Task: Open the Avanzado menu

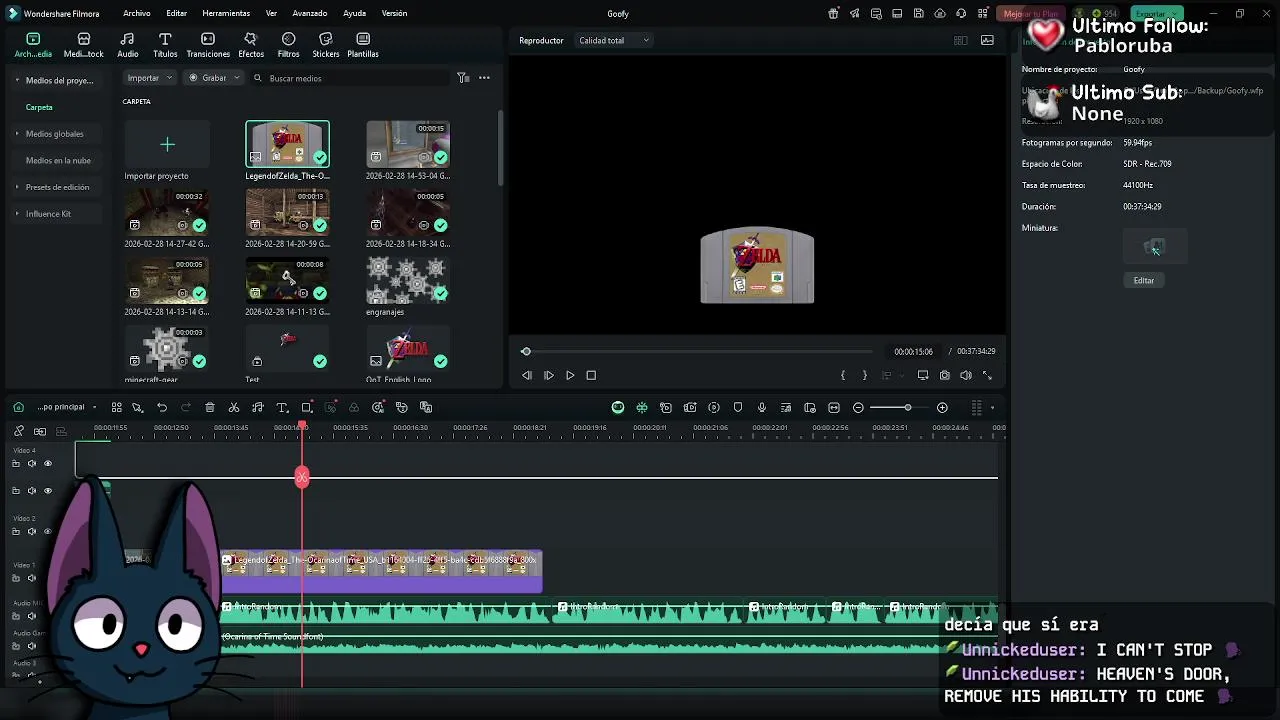Action: (x=309, y=13)
